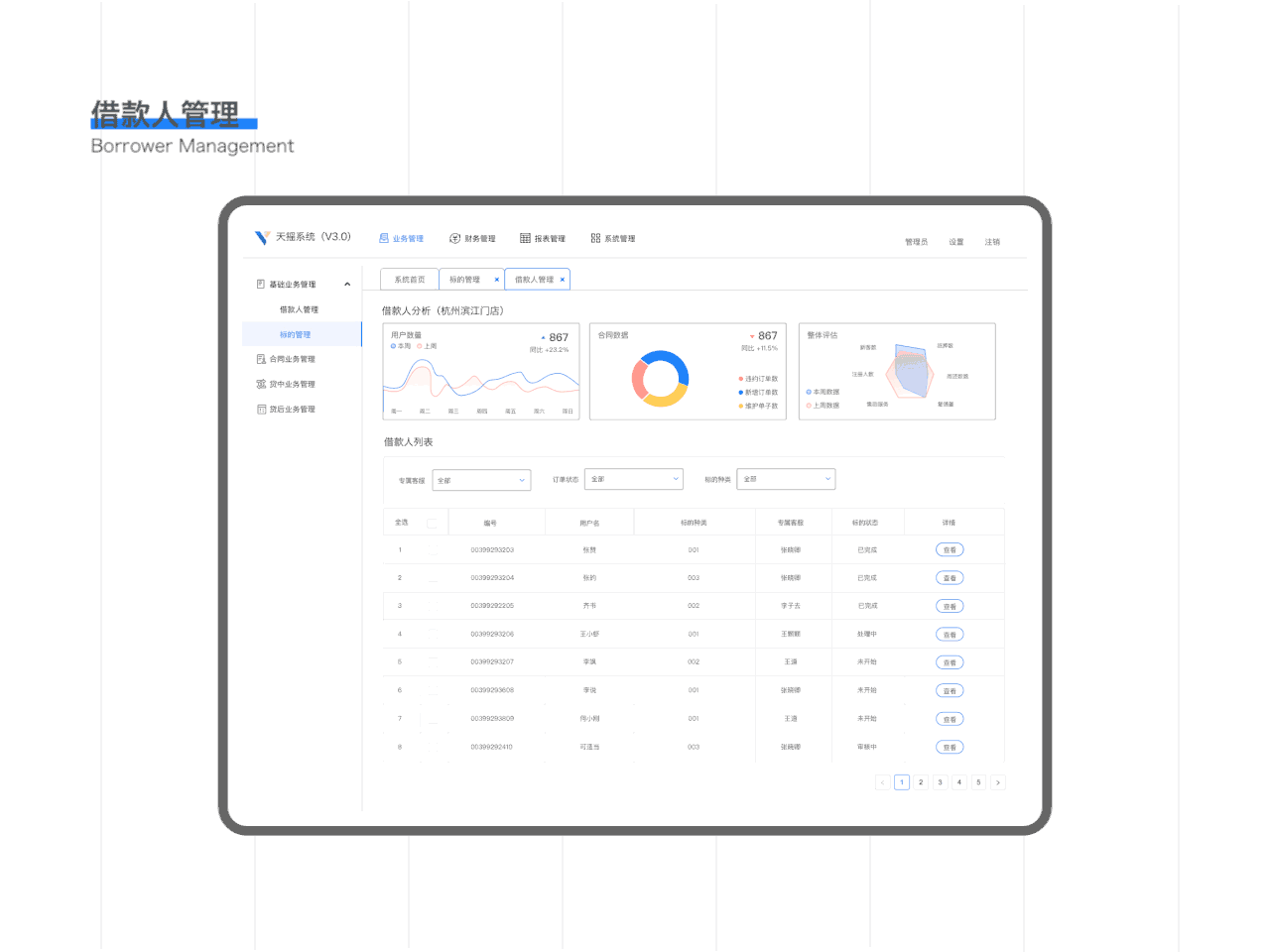Go to previous page with pagination arrow

883,782
